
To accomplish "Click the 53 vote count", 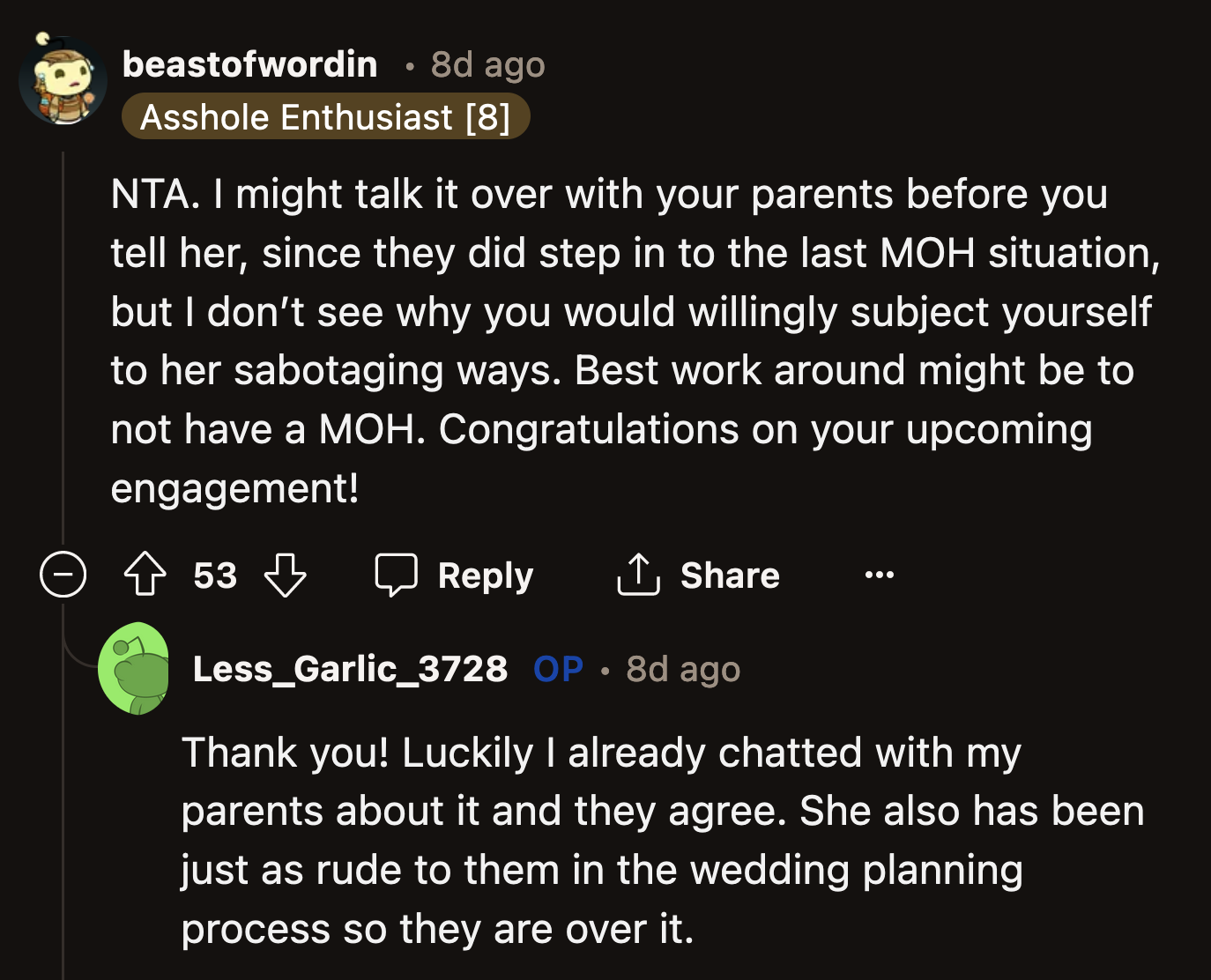I will point(215,575).
